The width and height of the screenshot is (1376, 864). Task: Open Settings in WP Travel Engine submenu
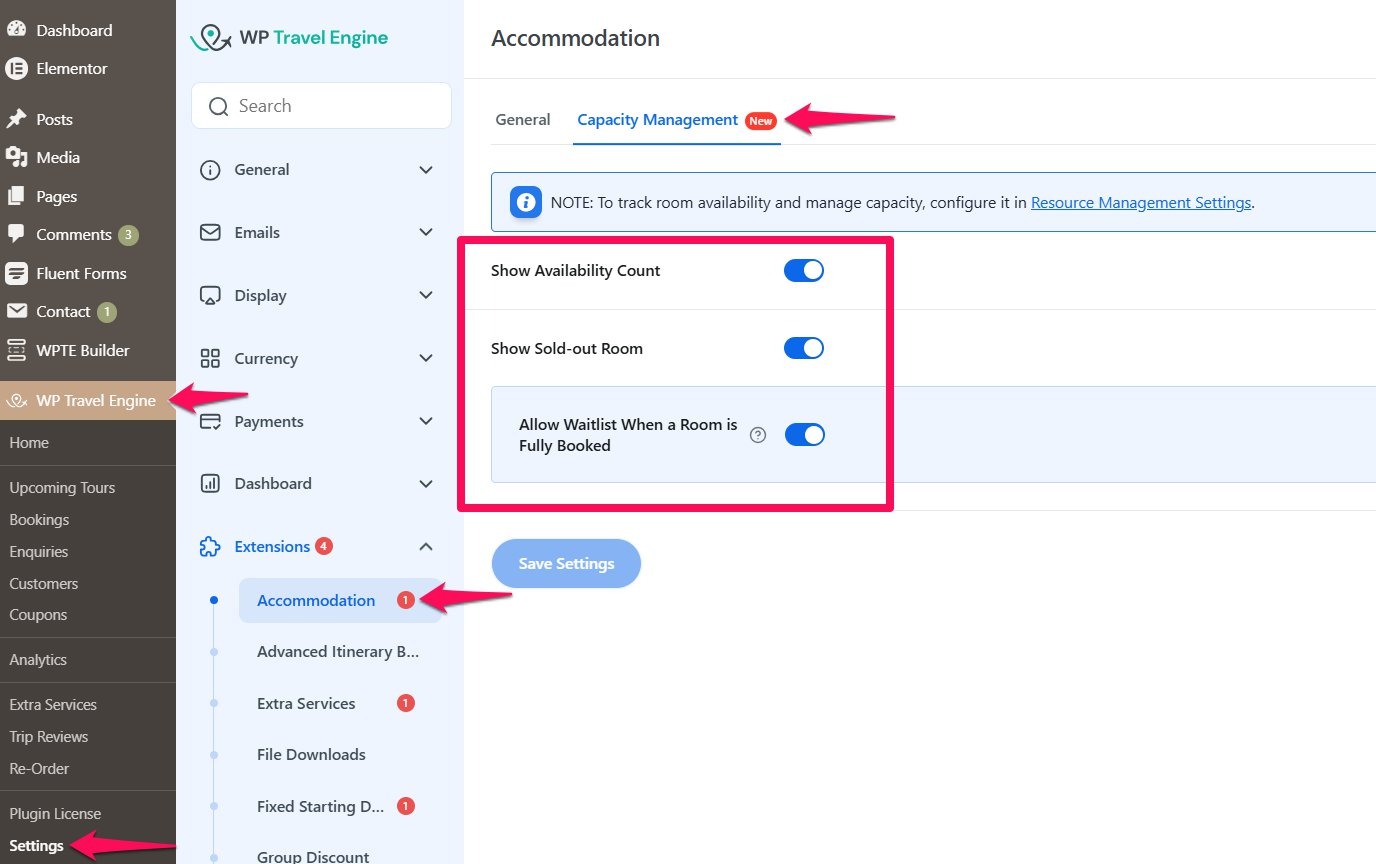[37, 846]
